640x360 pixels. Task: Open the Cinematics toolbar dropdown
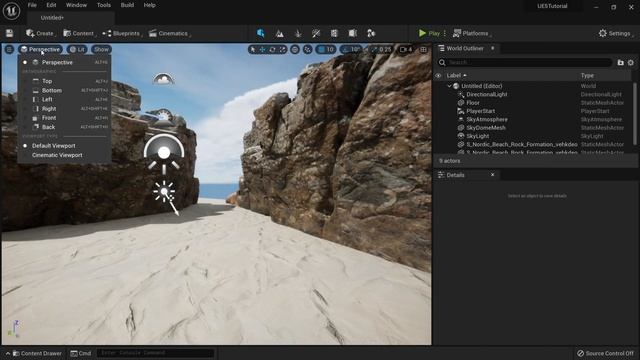(169, 33)
